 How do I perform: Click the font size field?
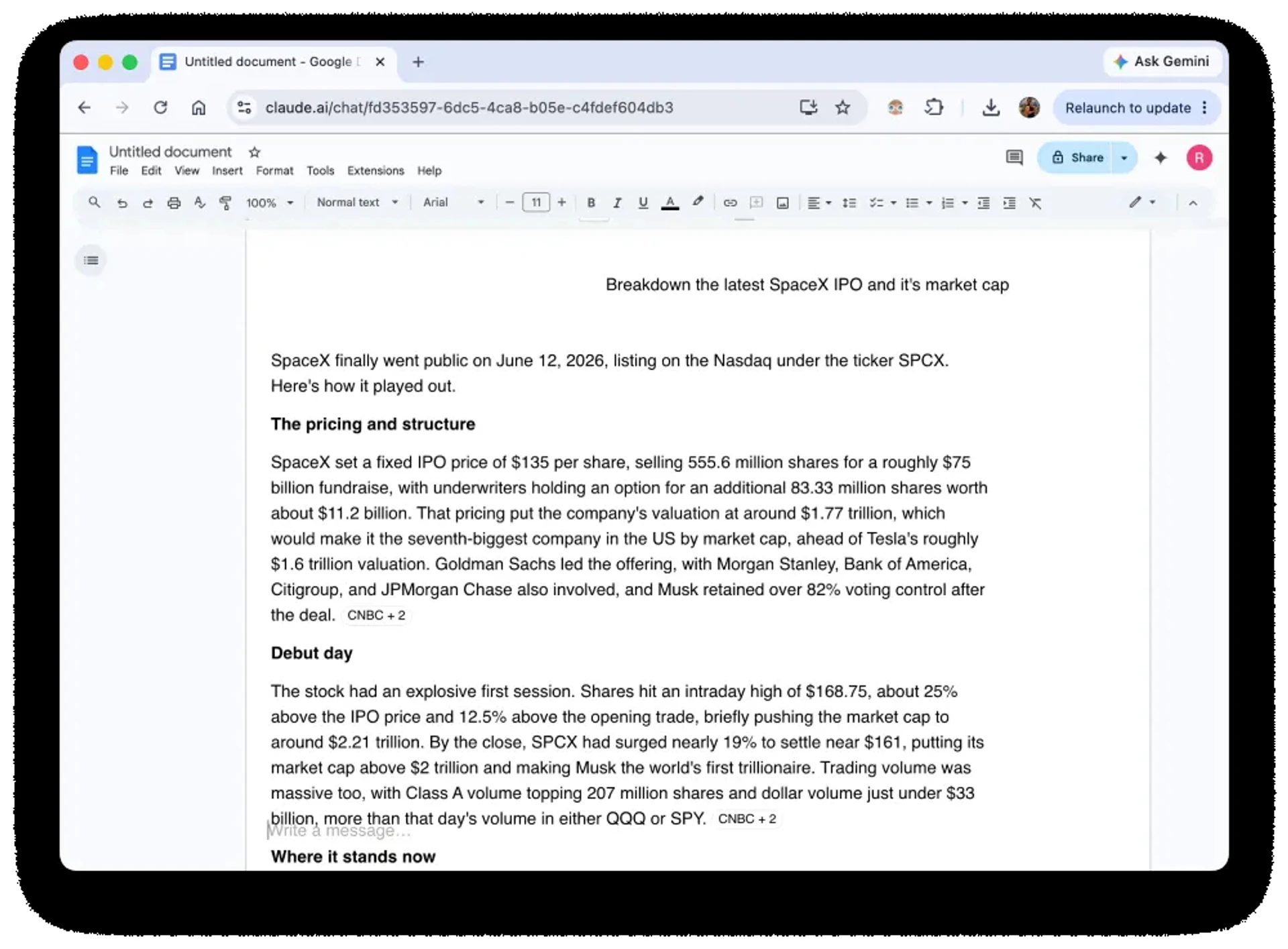click(536, 203)
